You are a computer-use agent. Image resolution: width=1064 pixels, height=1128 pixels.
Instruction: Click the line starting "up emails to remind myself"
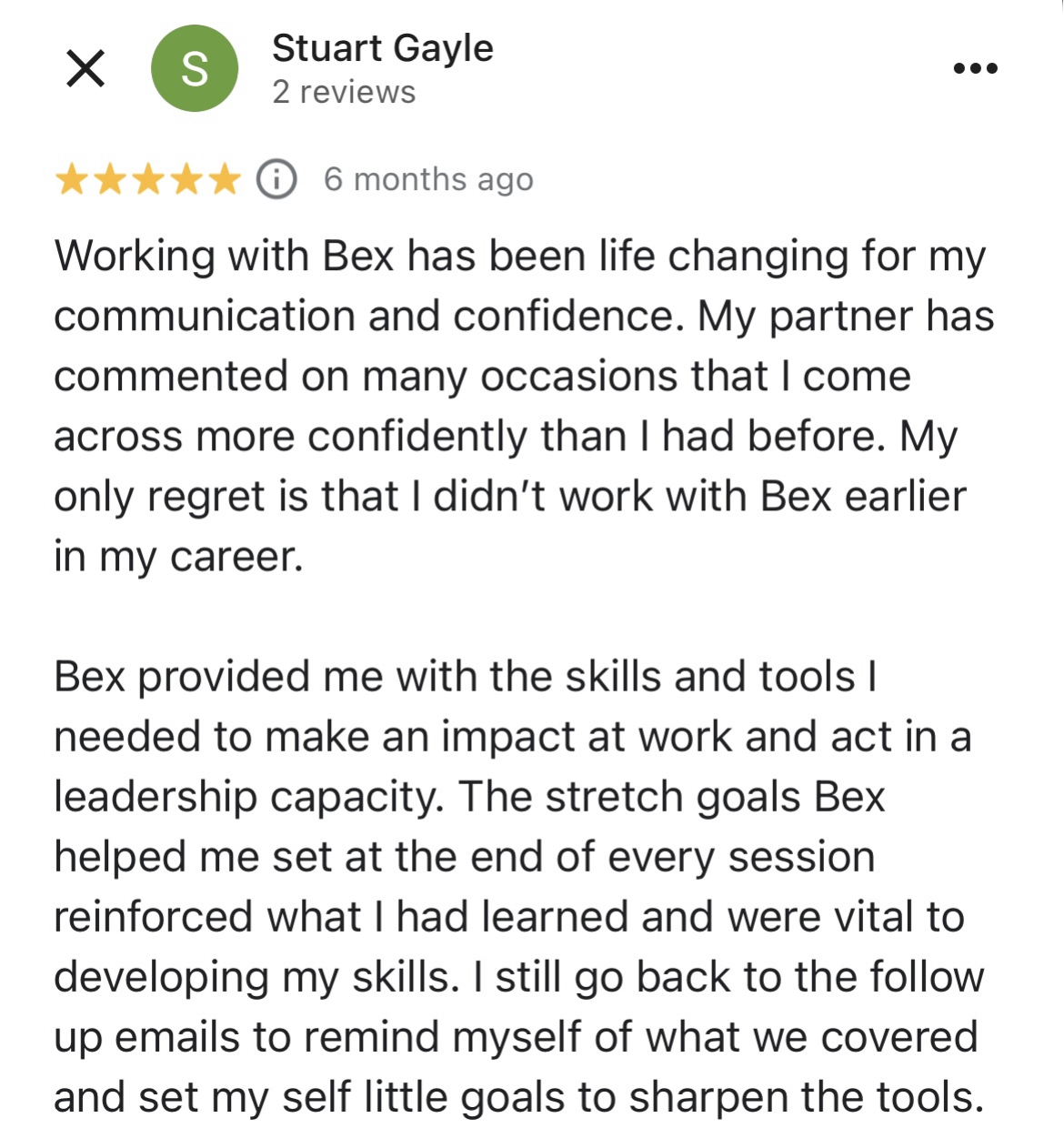click(x=516, y=1037)
